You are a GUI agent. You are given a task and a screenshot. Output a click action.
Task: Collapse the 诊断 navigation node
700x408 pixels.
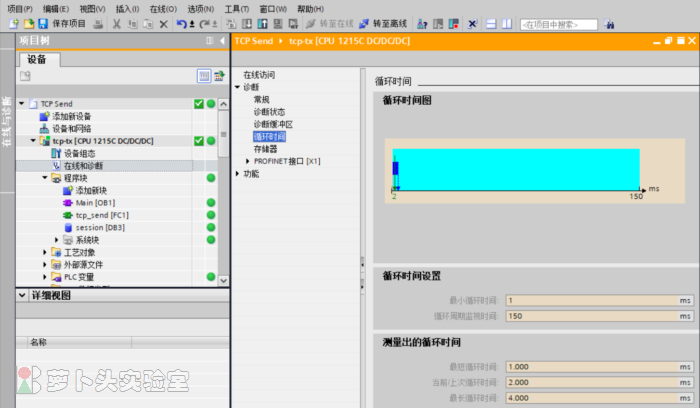(238, 87)
